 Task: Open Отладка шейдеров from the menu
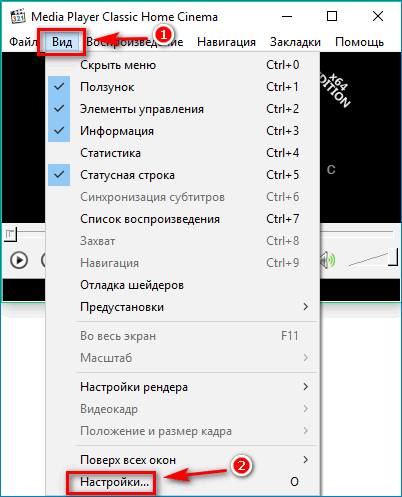(183, 285)
